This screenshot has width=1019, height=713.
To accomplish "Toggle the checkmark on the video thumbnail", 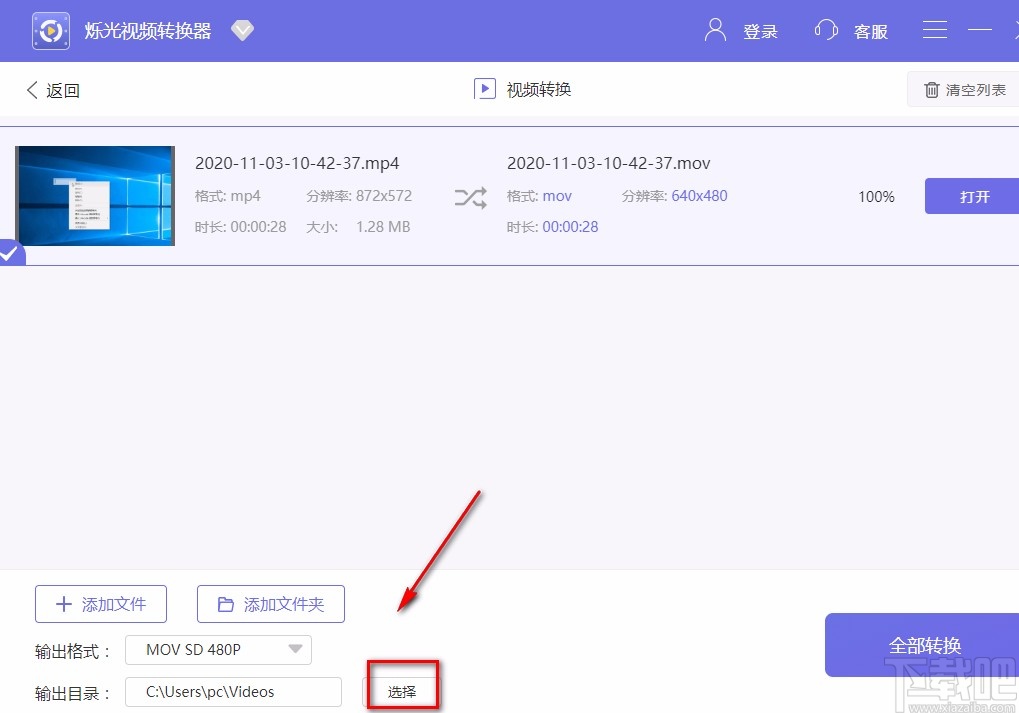I will pos(11,253).
